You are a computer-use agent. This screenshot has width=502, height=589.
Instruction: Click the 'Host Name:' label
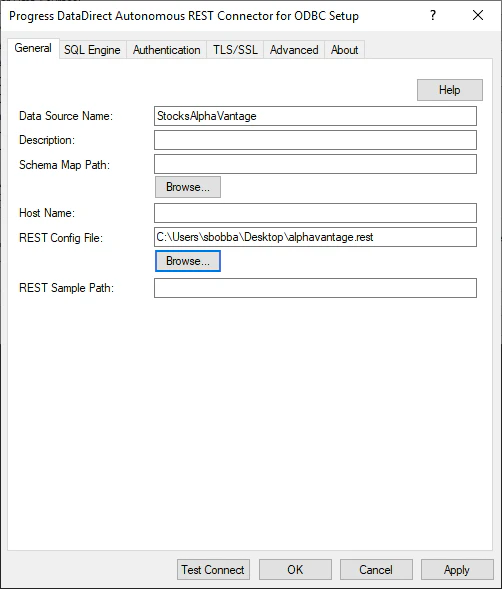click(47, 213)
